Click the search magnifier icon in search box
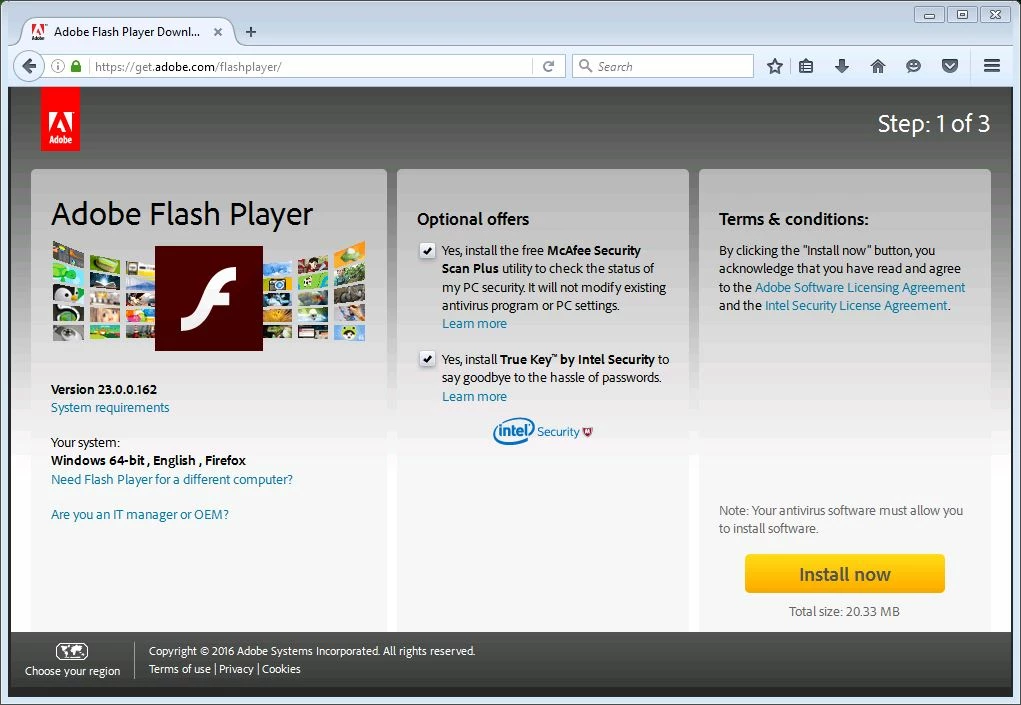This screenshot has width=1021, height=705. pos(585,66)
